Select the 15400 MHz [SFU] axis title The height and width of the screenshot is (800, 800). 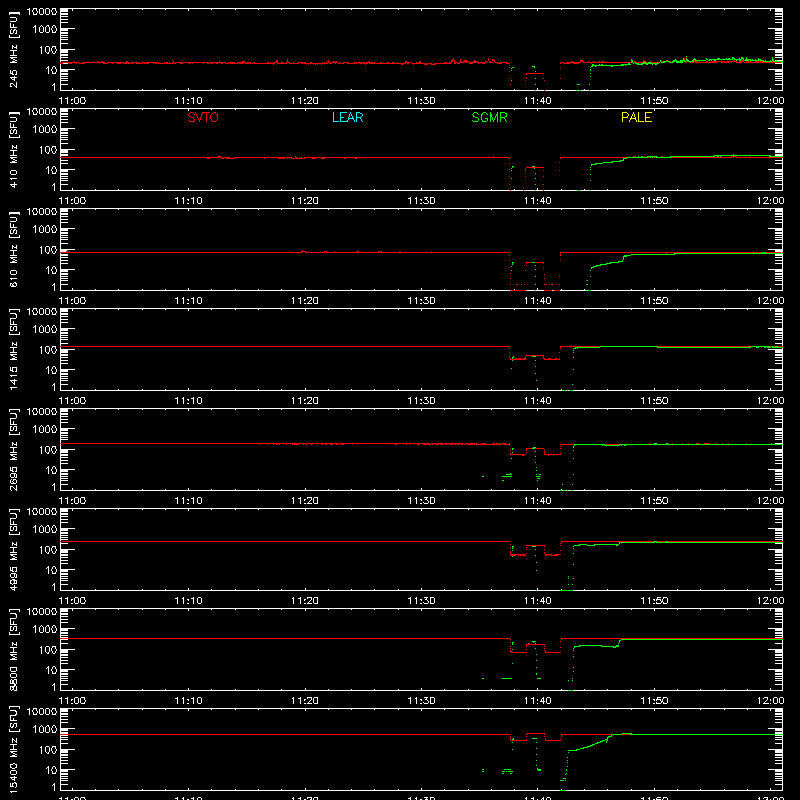click(14, 749)
